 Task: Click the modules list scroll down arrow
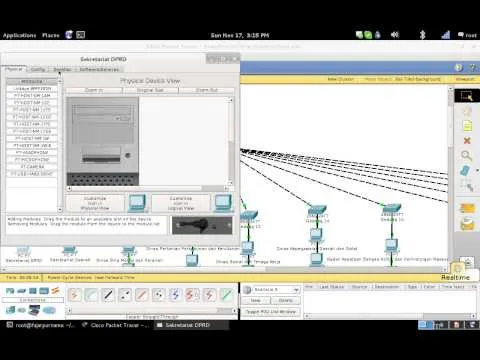60,210
